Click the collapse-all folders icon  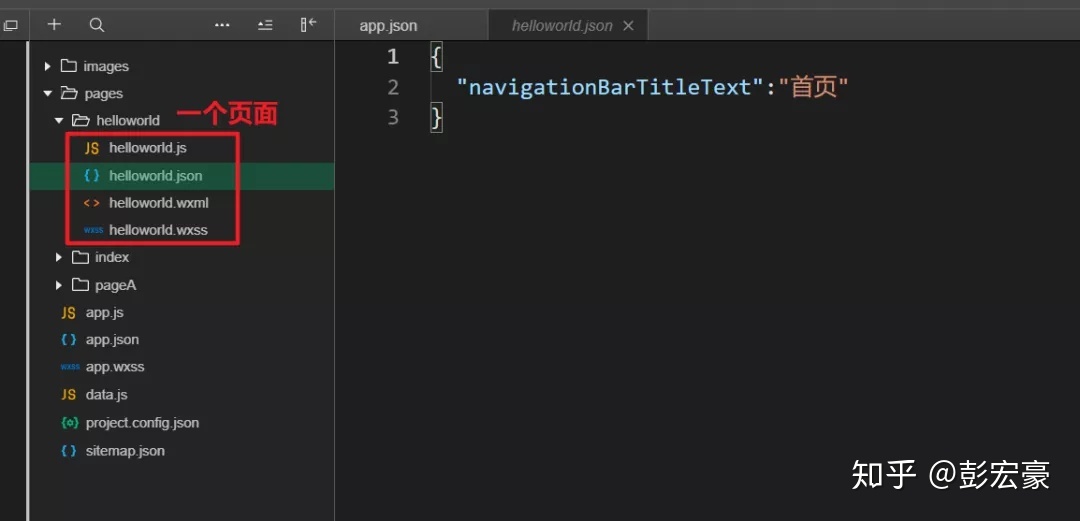265,25
